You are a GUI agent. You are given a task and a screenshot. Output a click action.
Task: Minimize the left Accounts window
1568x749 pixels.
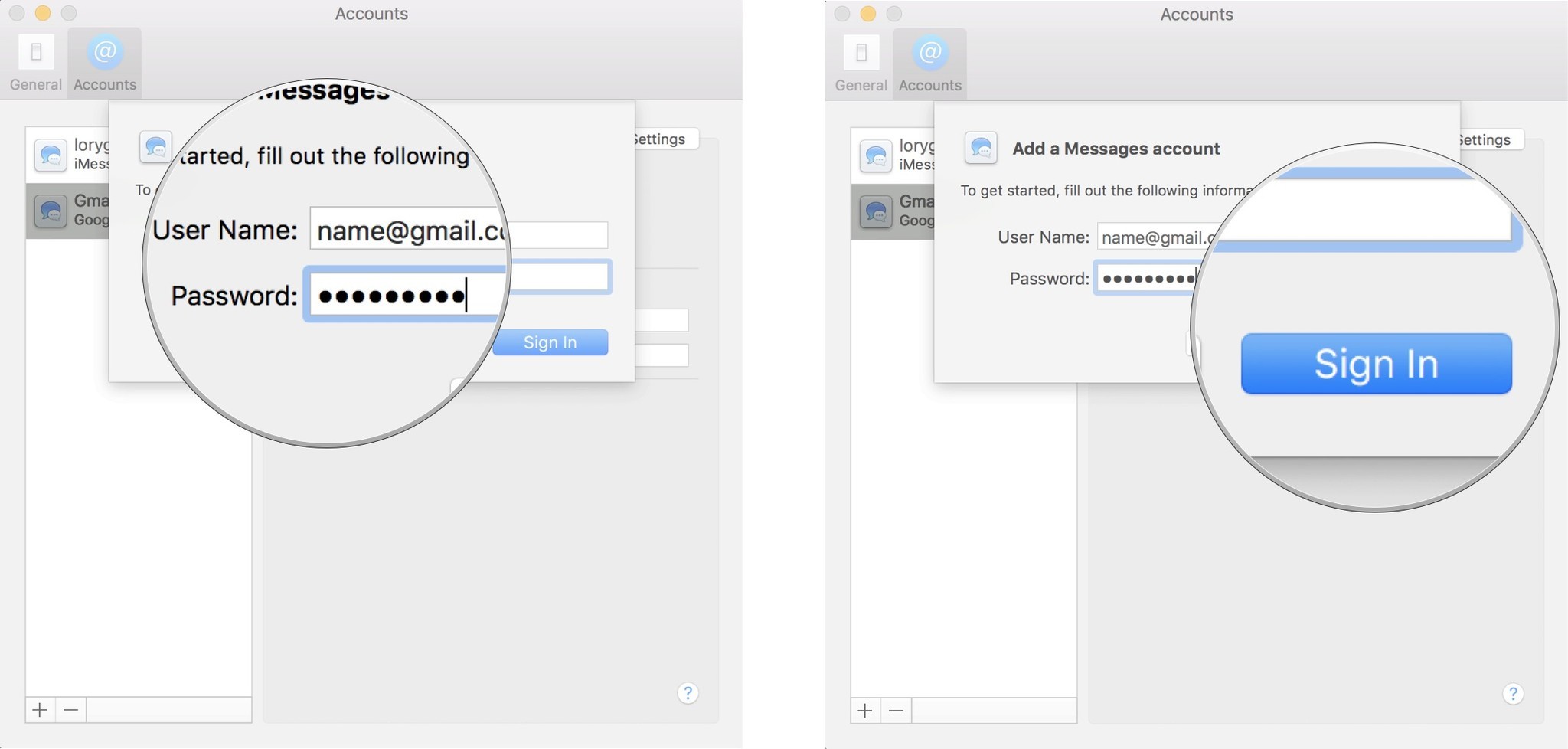pyautogui.click(x=43, y=13)
